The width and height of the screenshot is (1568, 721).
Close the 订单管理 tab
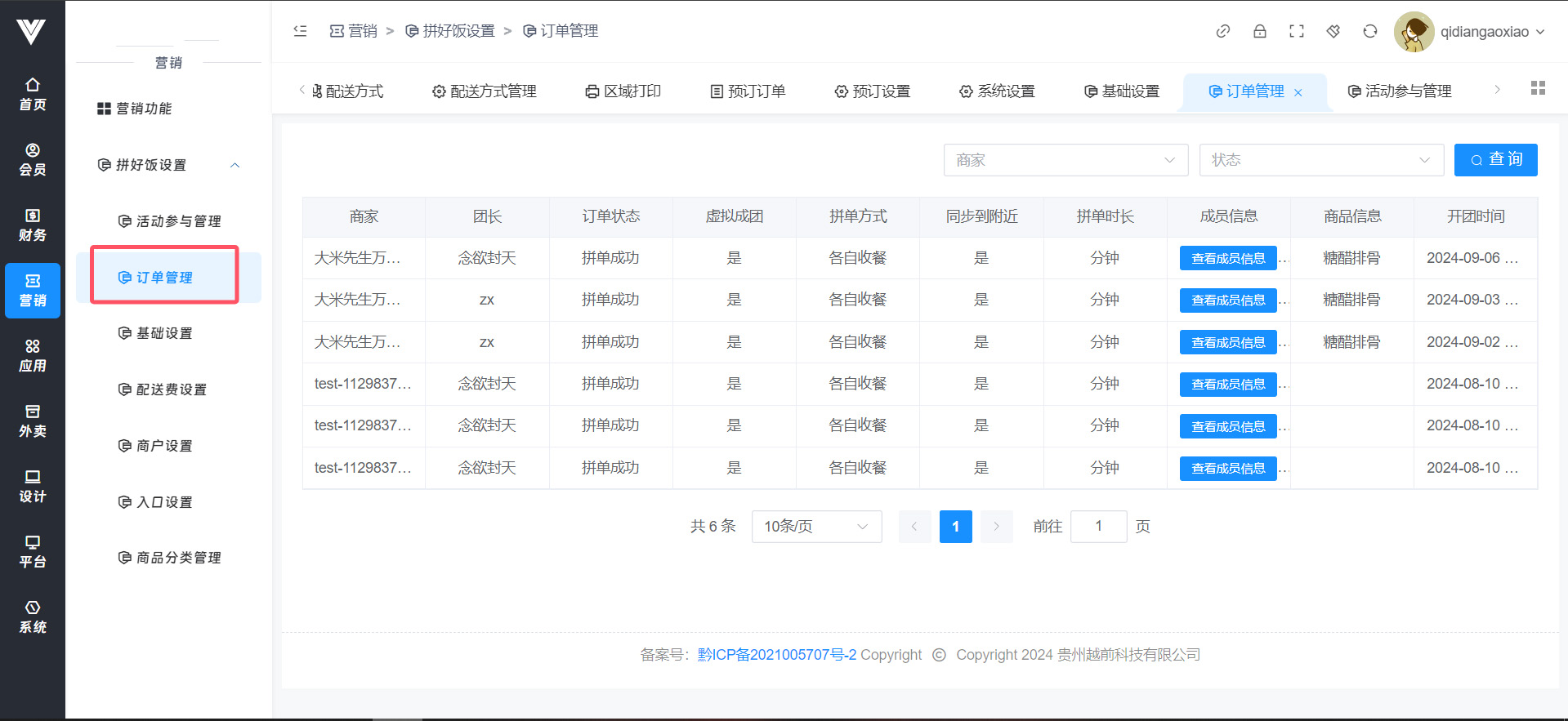coord(1298,92)
